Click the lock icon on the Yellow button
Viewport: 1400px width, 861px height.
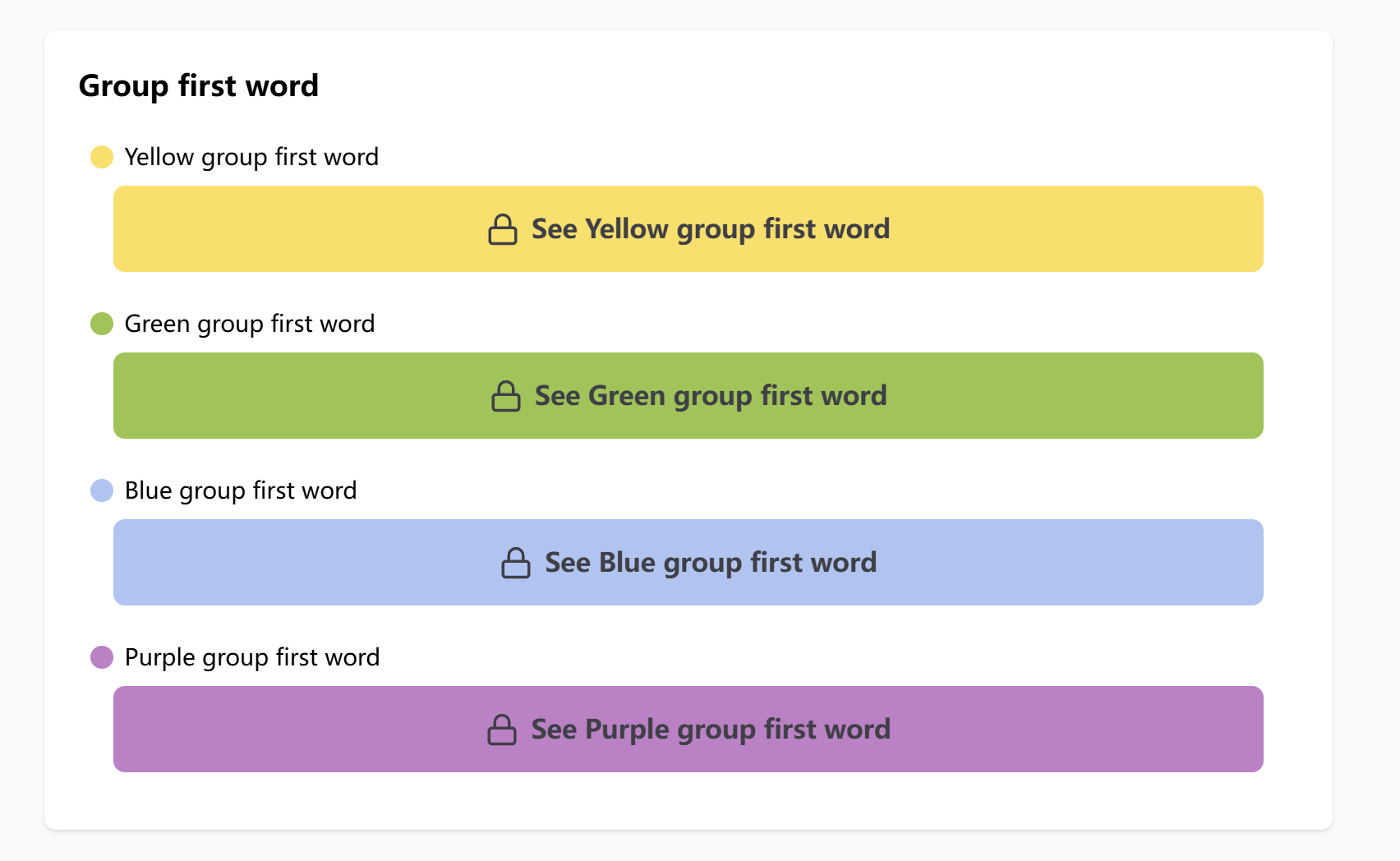(502, 229)
